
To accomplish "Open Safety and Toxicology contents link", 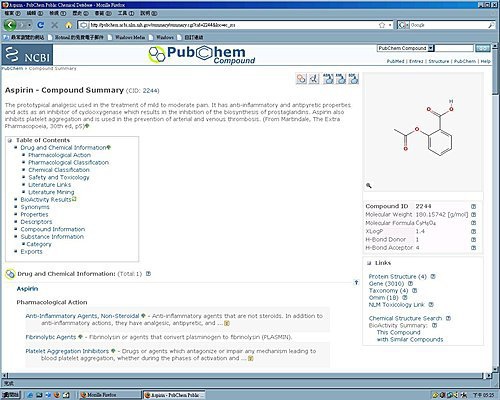I will point(59,177).
